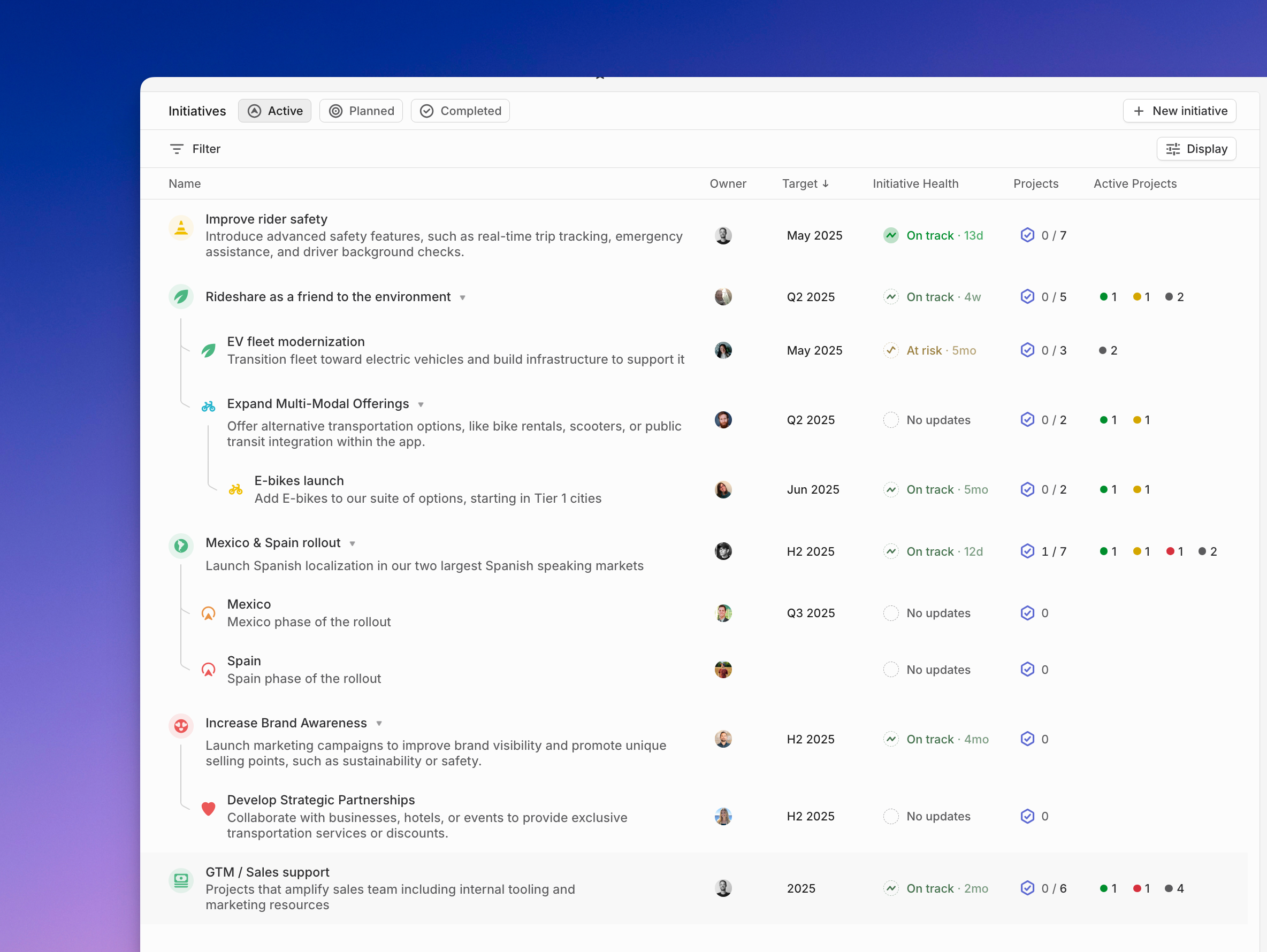Viewport: 1267px width, 952px height.
Task: Switch to the Planned initiatives tab
Action: coord(361,111)
